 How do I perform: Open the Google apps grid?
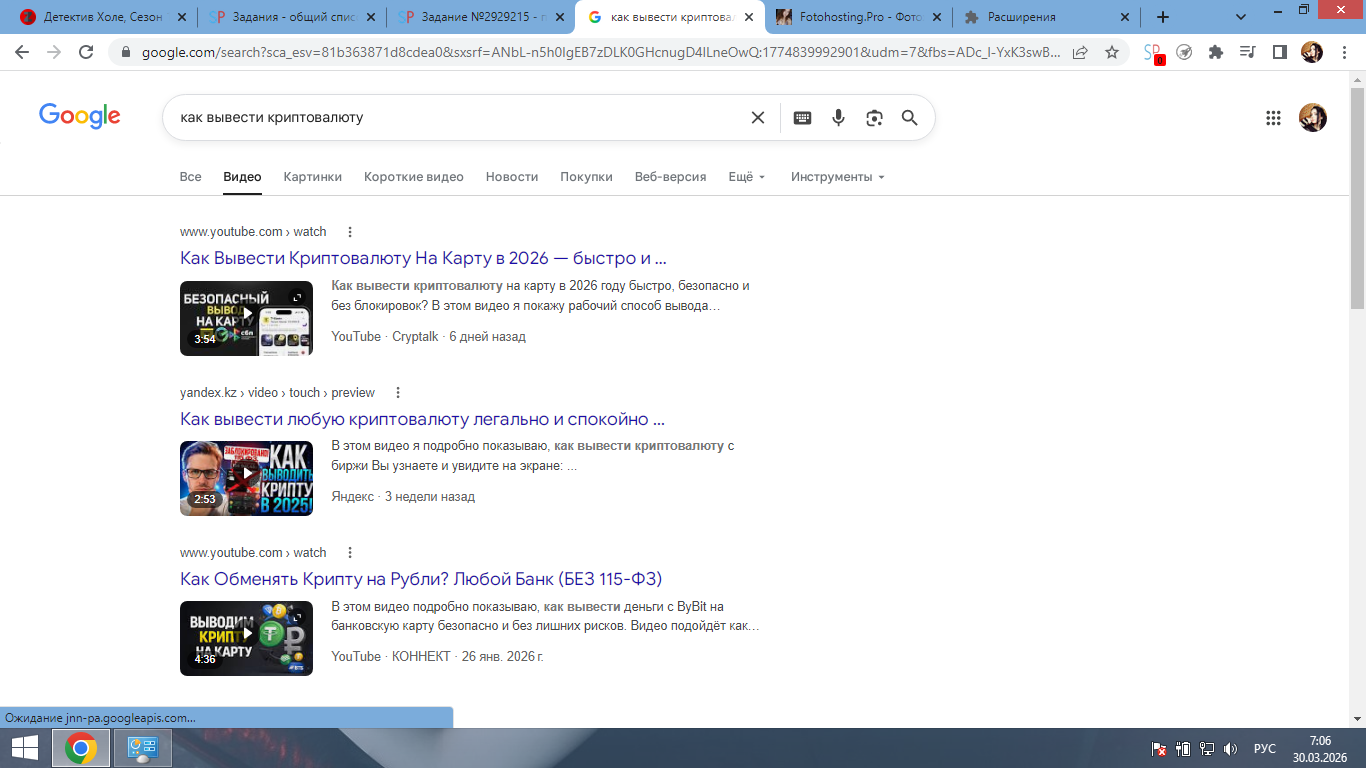pos(1273,118)
